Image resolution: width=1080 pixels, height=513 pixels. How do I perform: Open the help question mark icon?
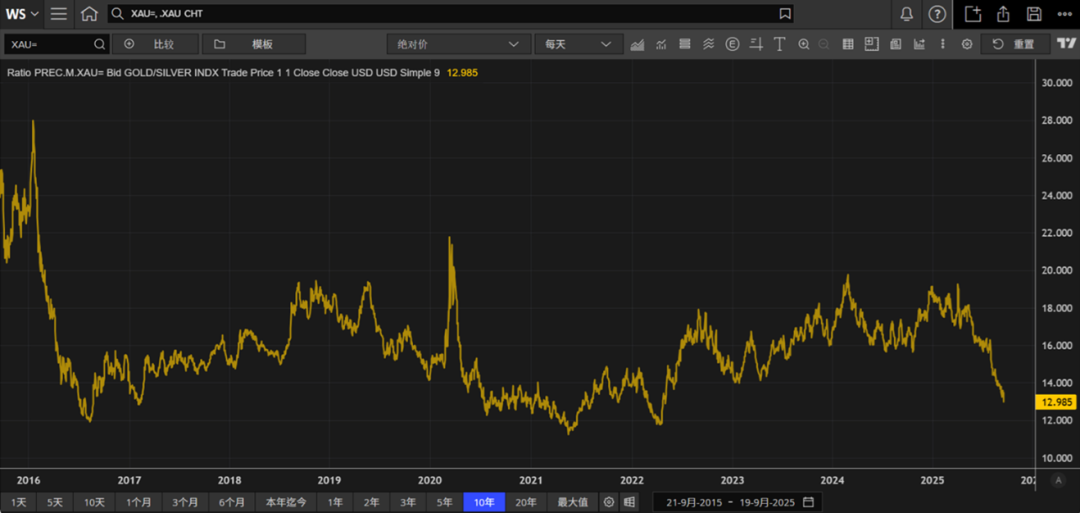click(937, 14)
